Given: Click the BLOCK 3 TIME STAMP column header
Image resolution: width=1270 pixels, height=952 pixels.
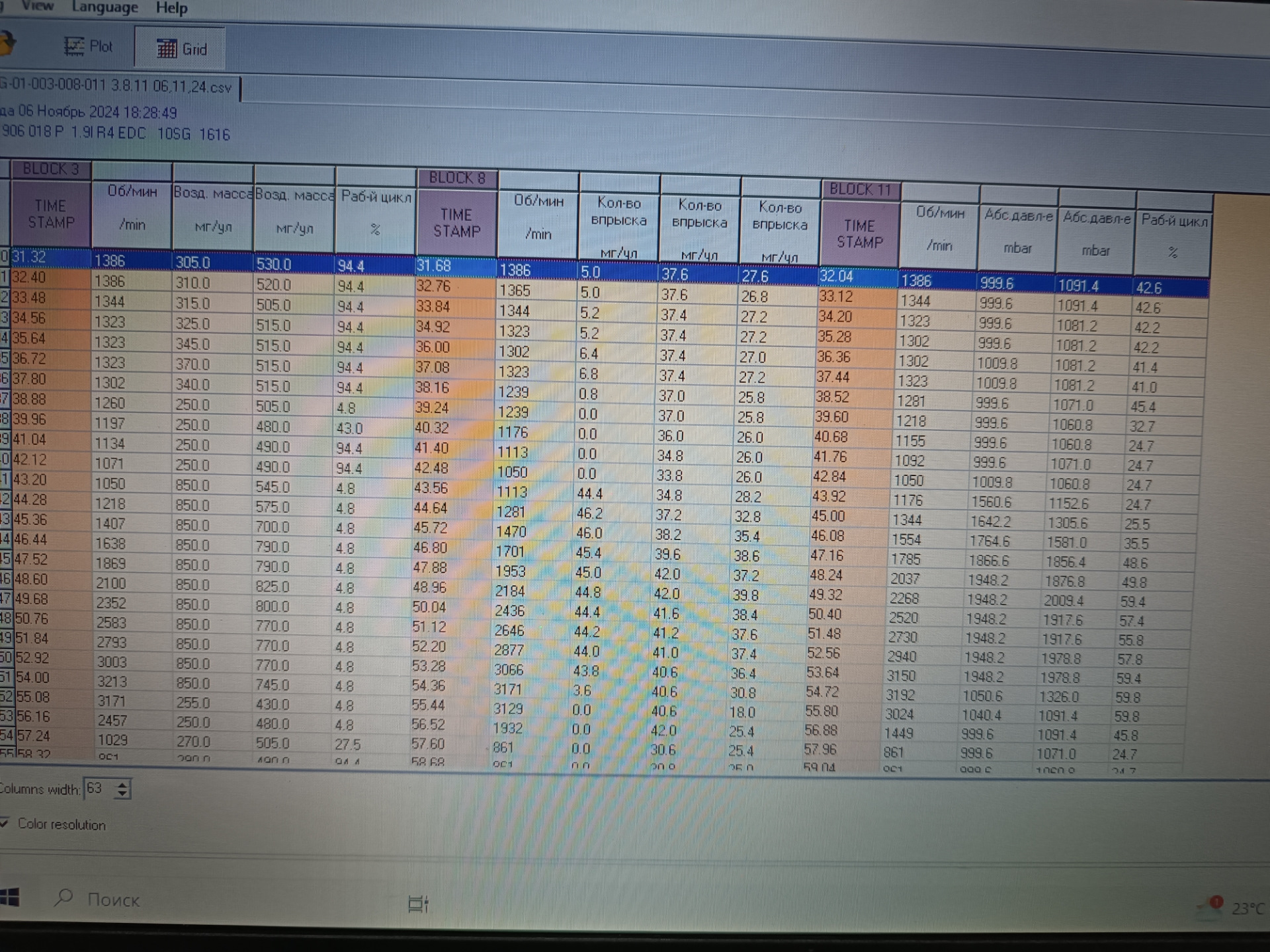Looking at the screenshot, I should coord(50,214).
